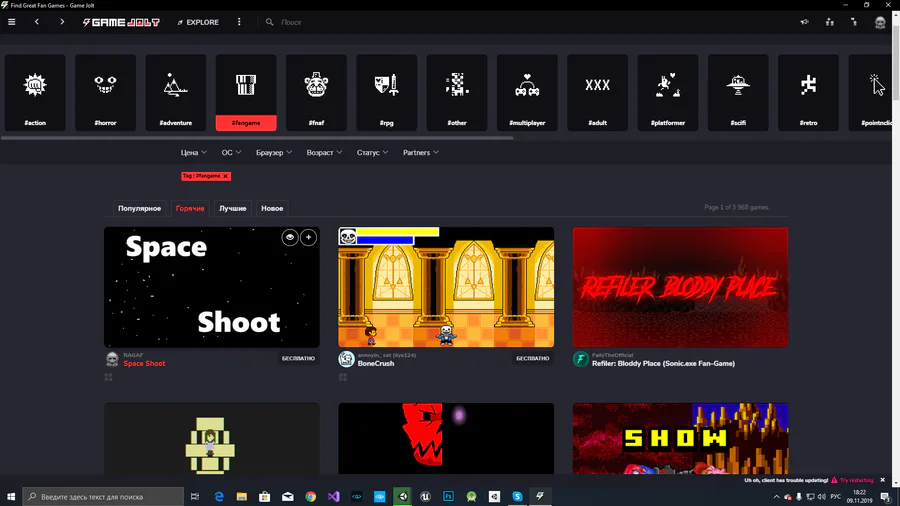900x506 pixels.
Task: Open the hamburger sidebar menu
Action: pyautogui.click(x=11, y=22)
